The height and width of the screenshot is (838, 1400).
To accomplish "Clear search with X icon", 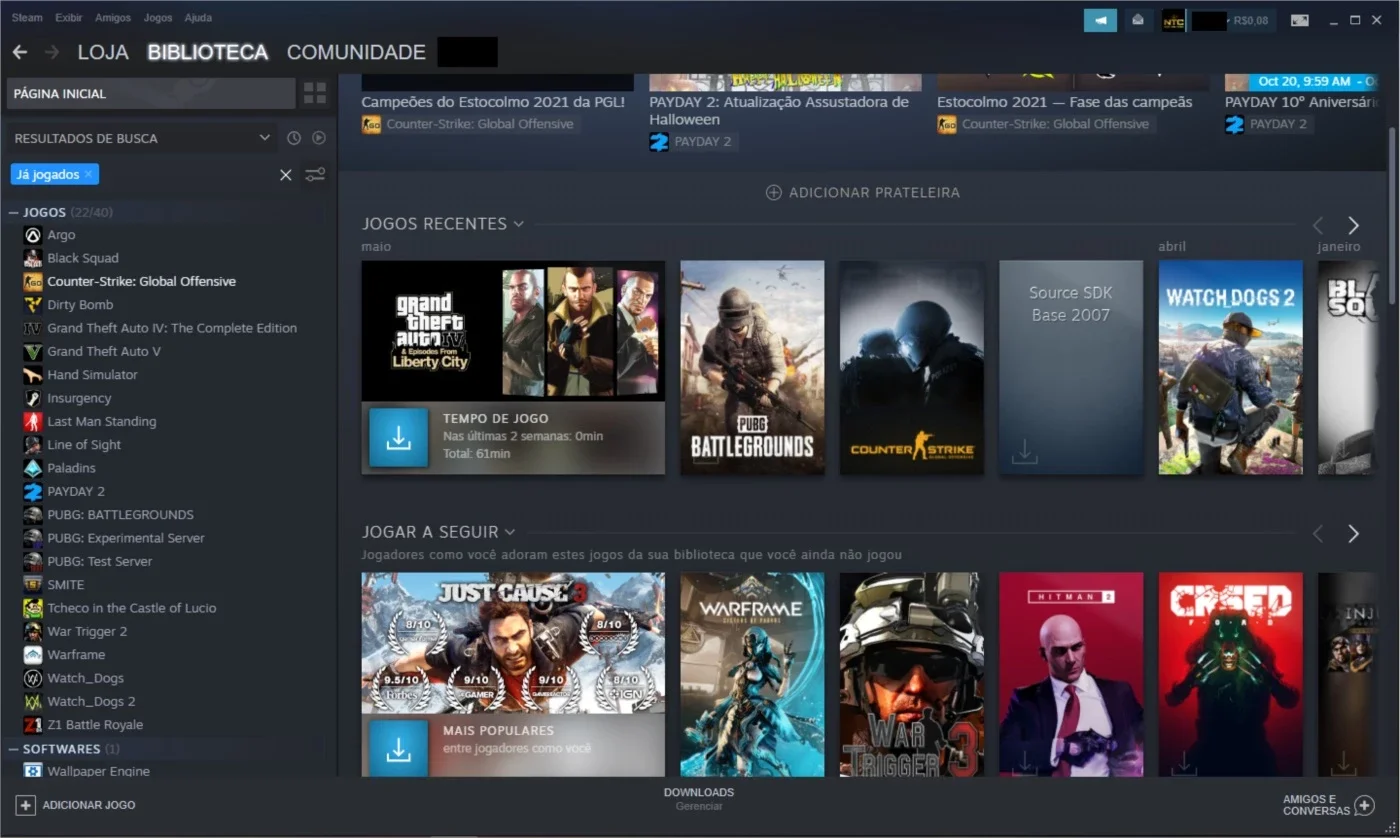I will [x=286, y=175].
